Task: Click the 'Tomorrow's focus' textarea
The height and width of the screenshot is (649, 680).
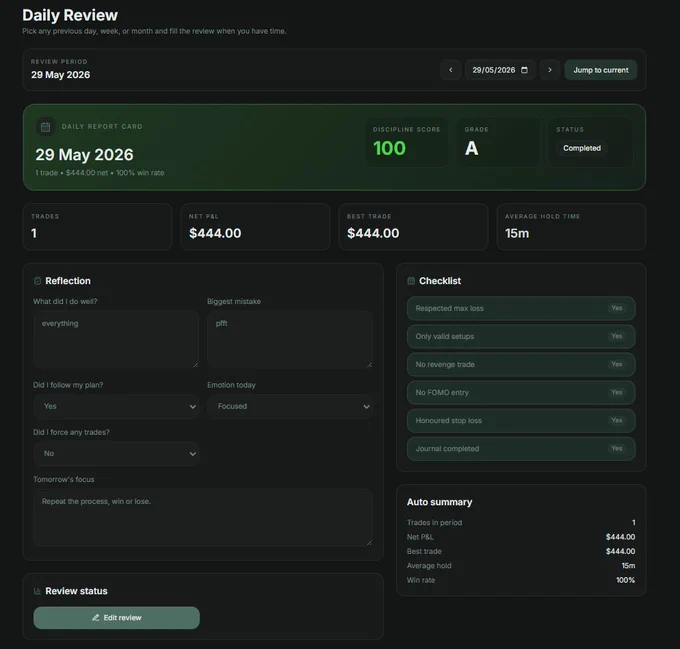Action: tap(203, 518)
